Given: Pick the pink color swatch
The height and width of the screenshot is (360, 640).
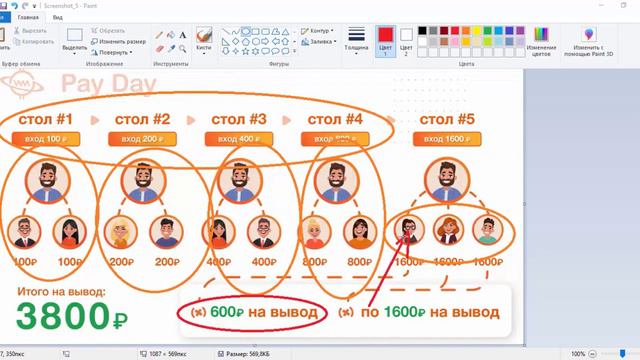Looking at the screenshot, I should (455, 41).
